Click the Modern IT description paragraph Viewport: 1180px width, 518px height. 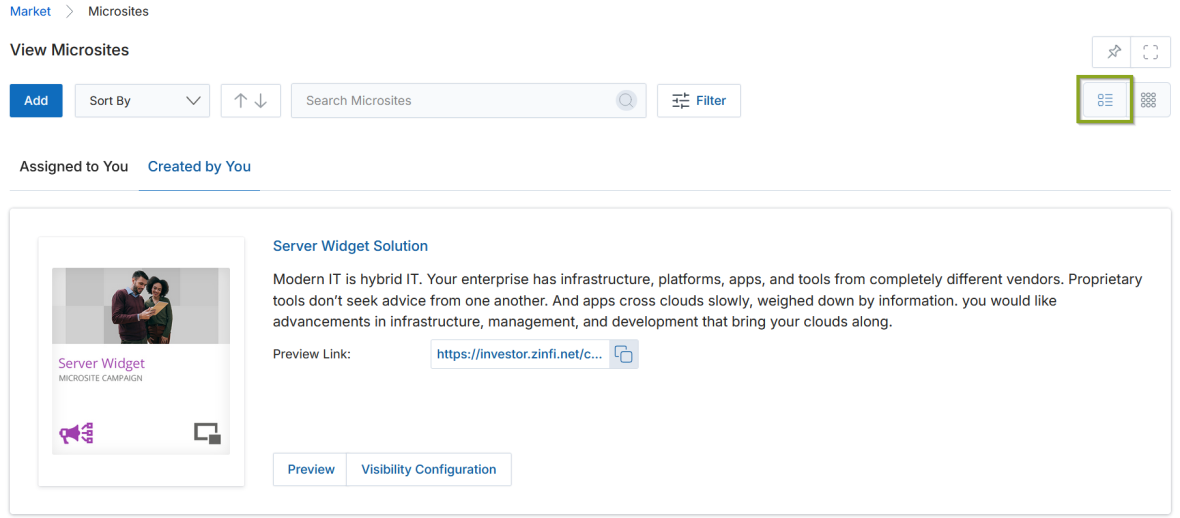(707, 300)
